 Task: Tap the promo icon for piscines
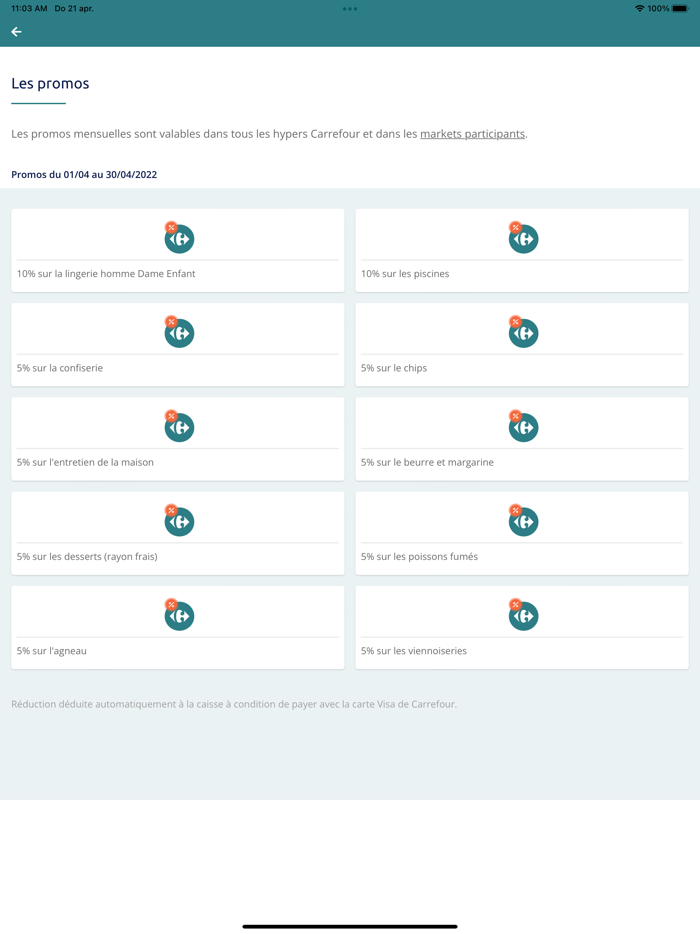(523, 238)
